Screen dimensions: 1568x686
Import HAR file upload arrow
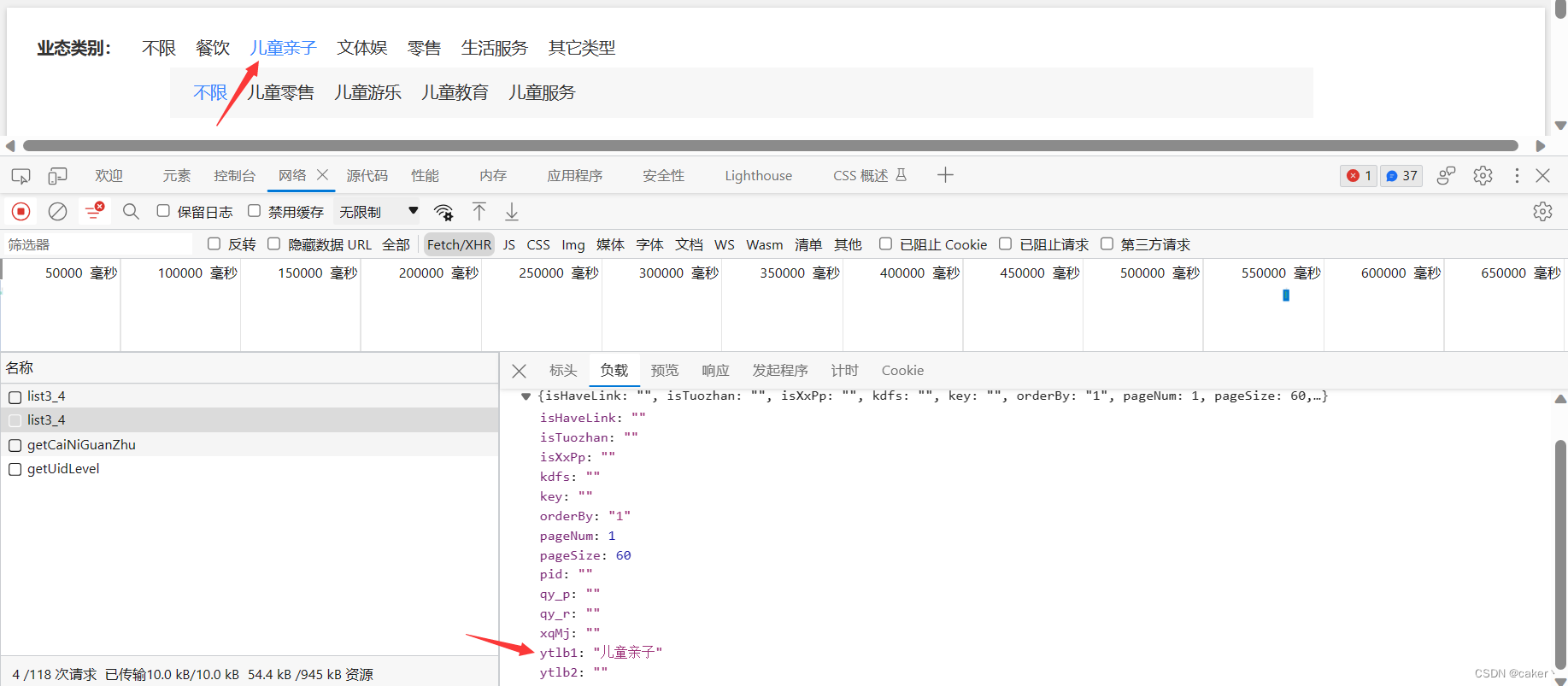[x=479, y=211]
